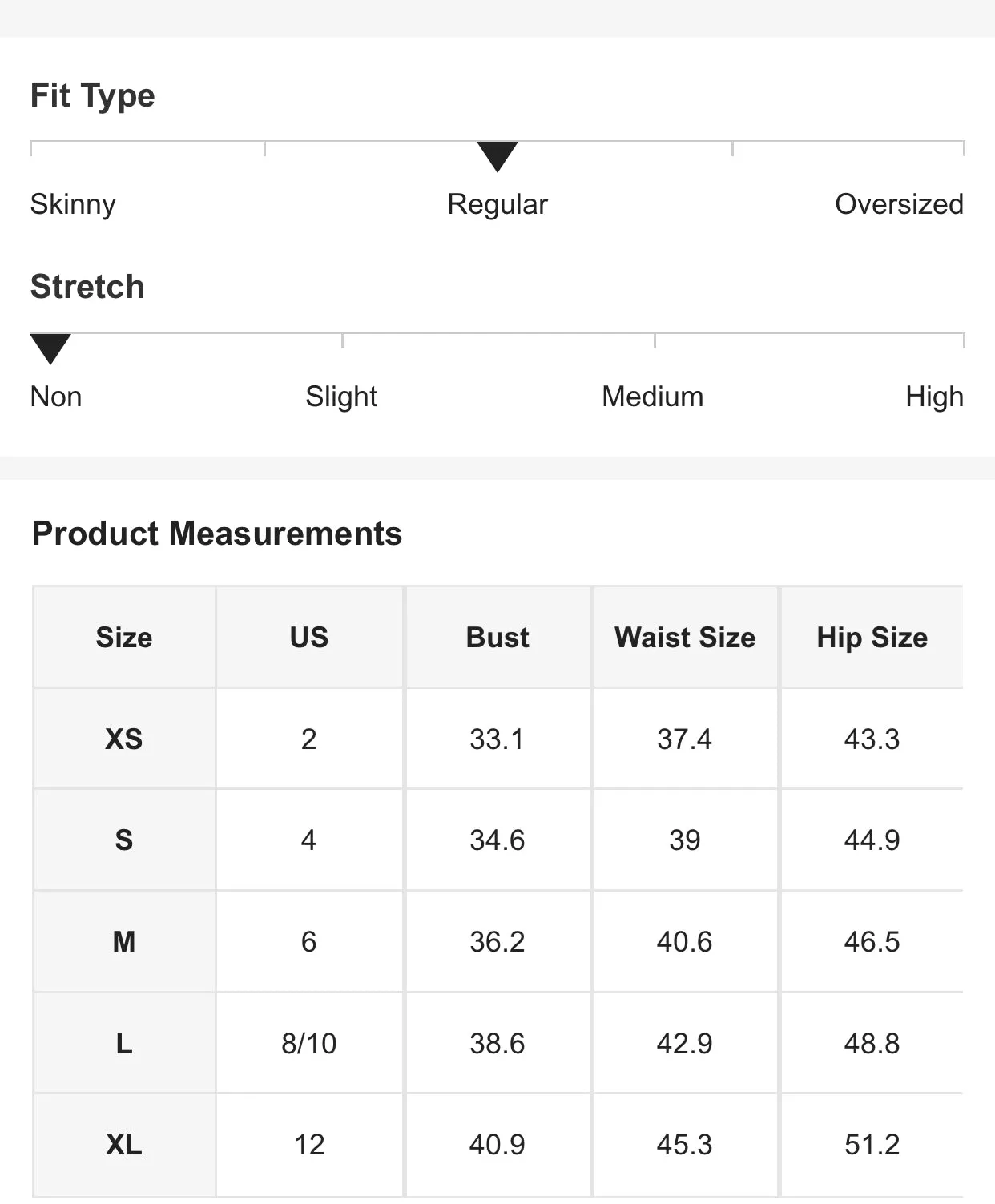Select the XS size row label
Image resolution: width=995 pixels, height=1204 pixels.
(124, 739)
